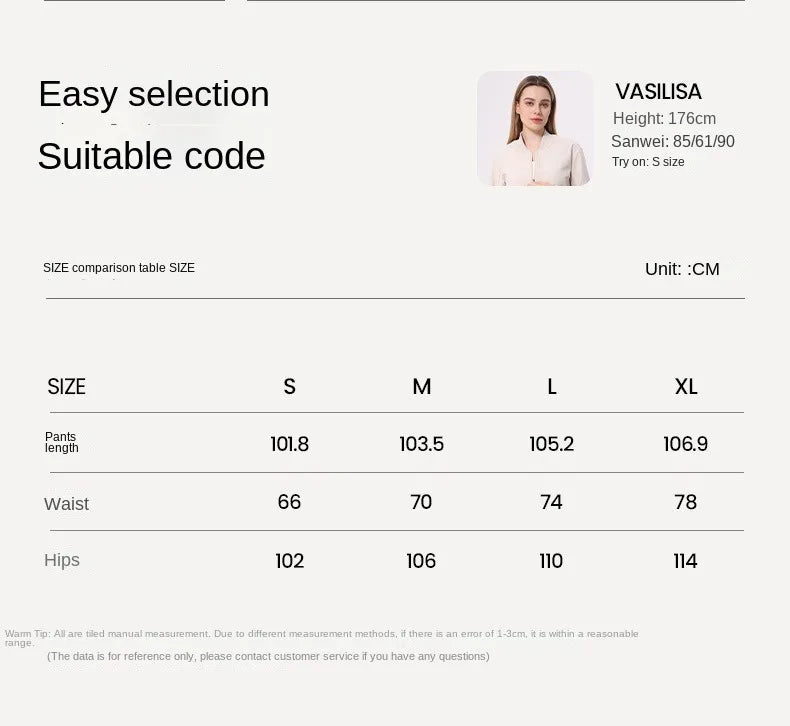
Task: Click the VASILISA model name
Action: pos(658,92)
